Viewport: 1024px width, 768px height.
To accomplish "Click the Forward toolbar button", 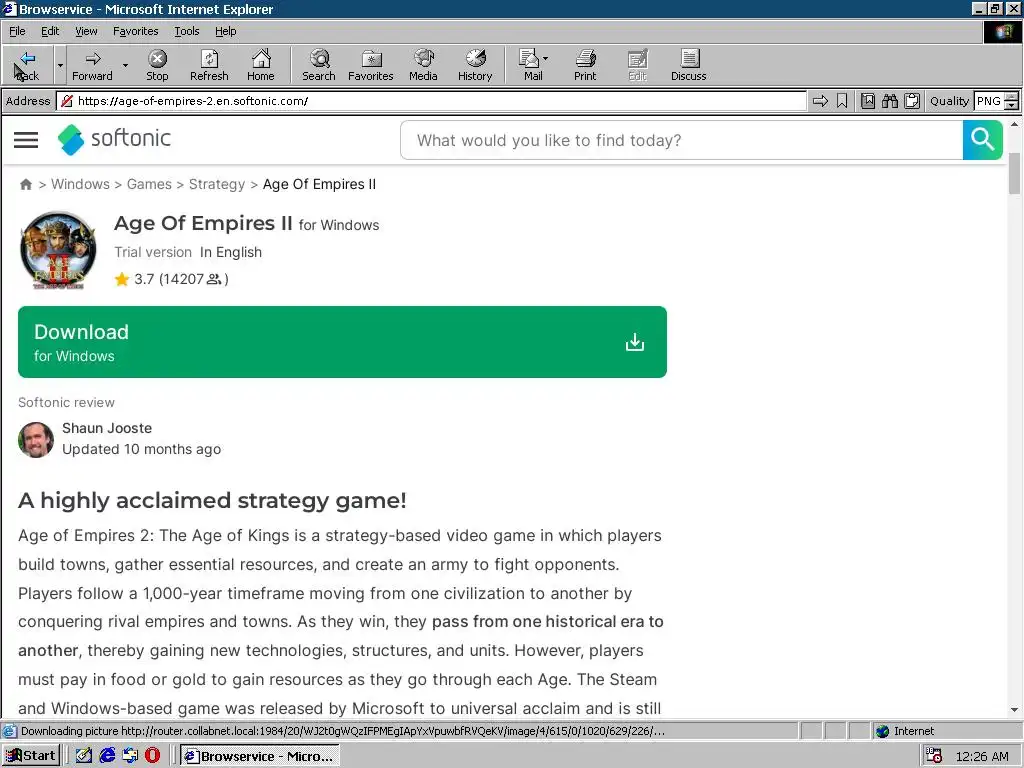I will pyautogui.click(x=92, y=65).
